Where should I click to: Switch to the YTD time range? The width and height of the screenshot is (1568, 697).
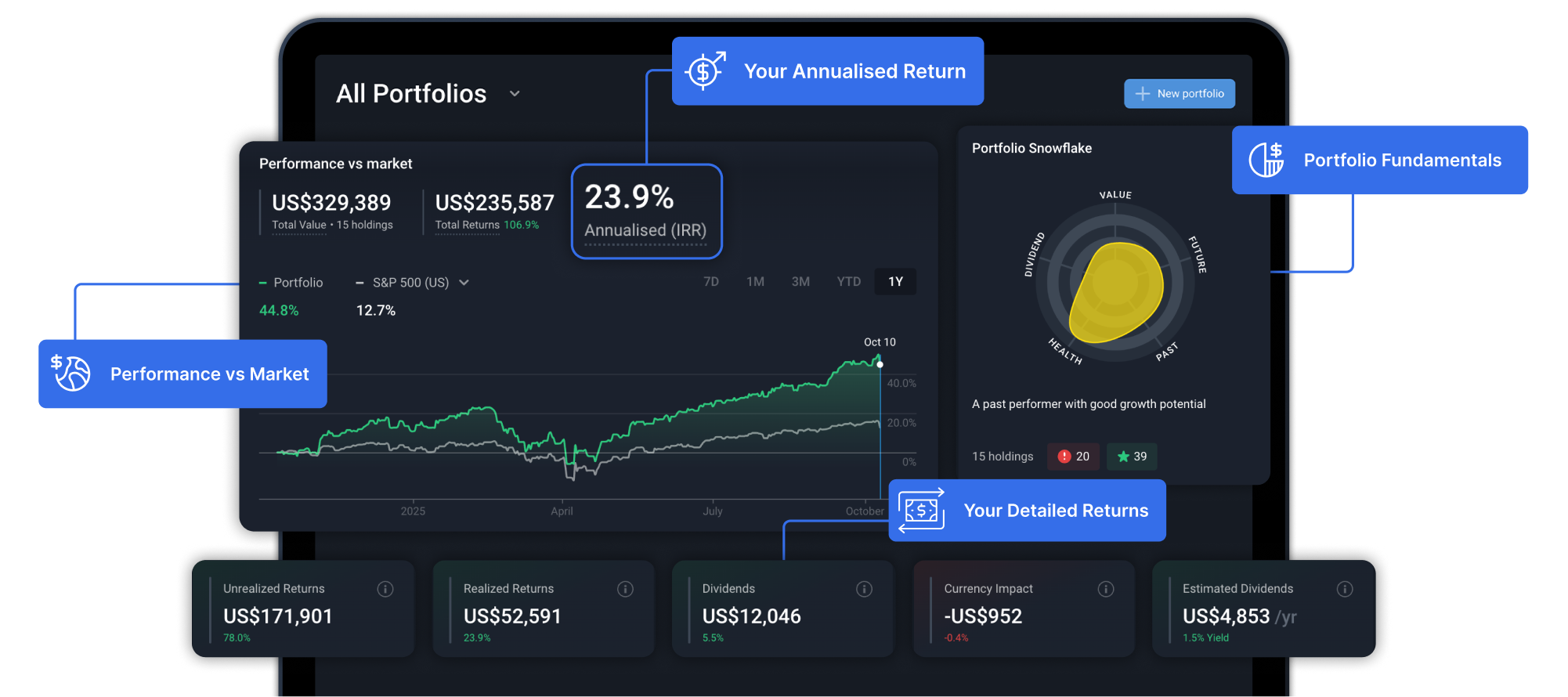click(848, 282)
